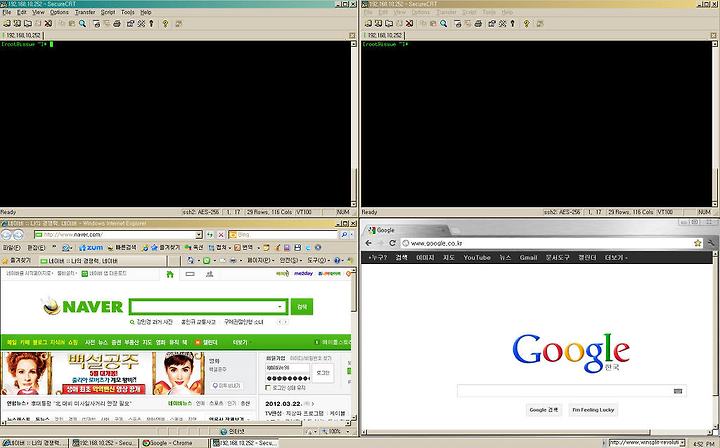Viewport: 720px width, 448px height.
Task: Click Disconnect icon in right SecureCRT toolbar
Action: pyautogui.click(x=410, y=23)
